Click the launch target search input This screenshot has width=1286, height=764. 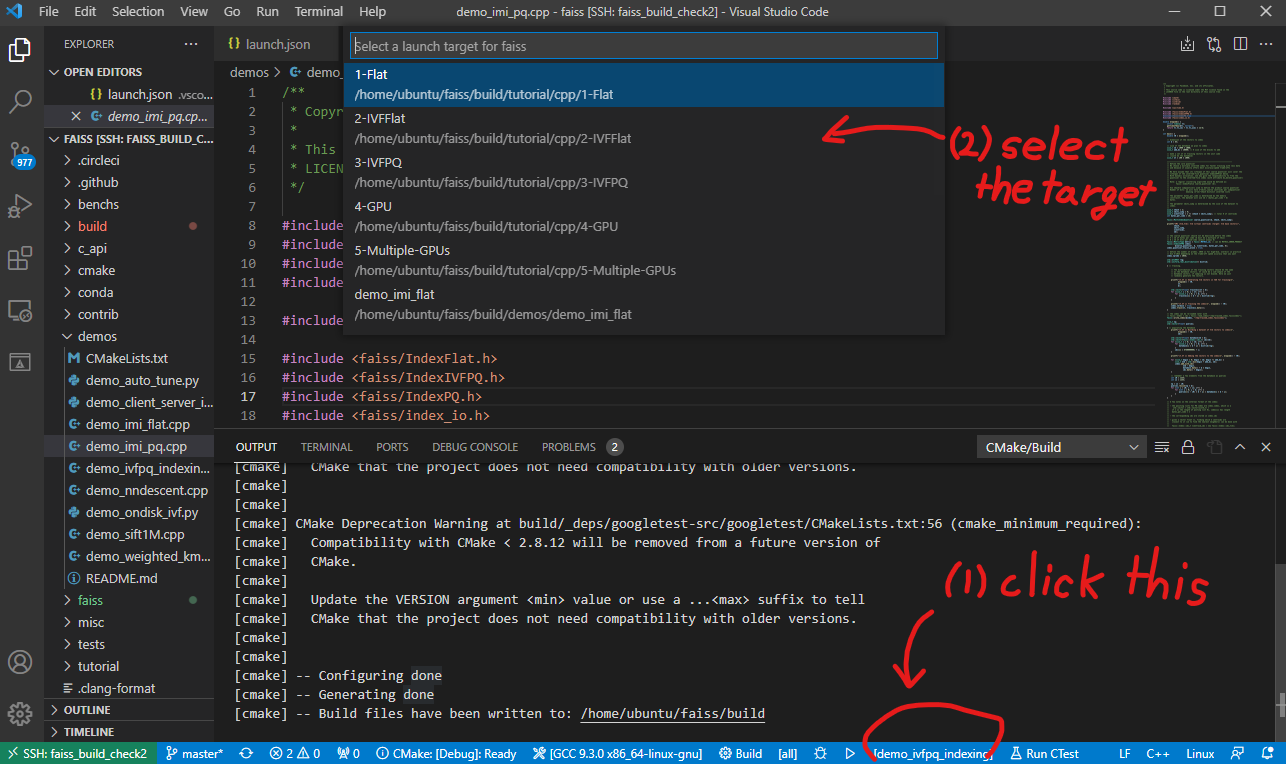(x=644, y=46)
